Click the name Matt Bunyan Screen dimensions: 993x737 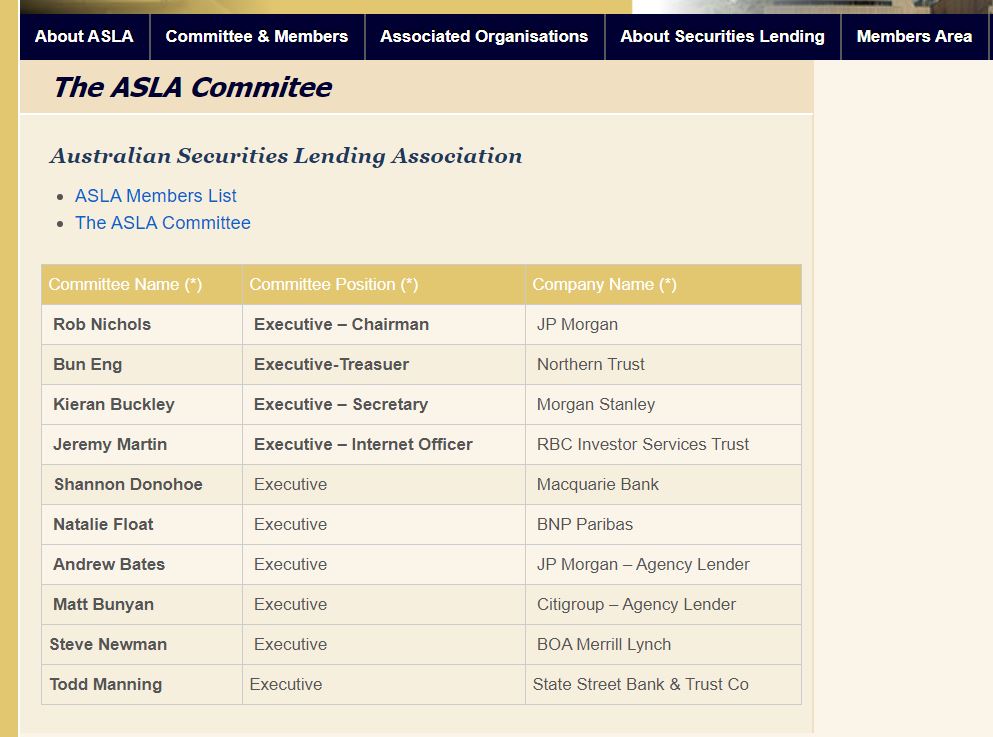(103, 605)
